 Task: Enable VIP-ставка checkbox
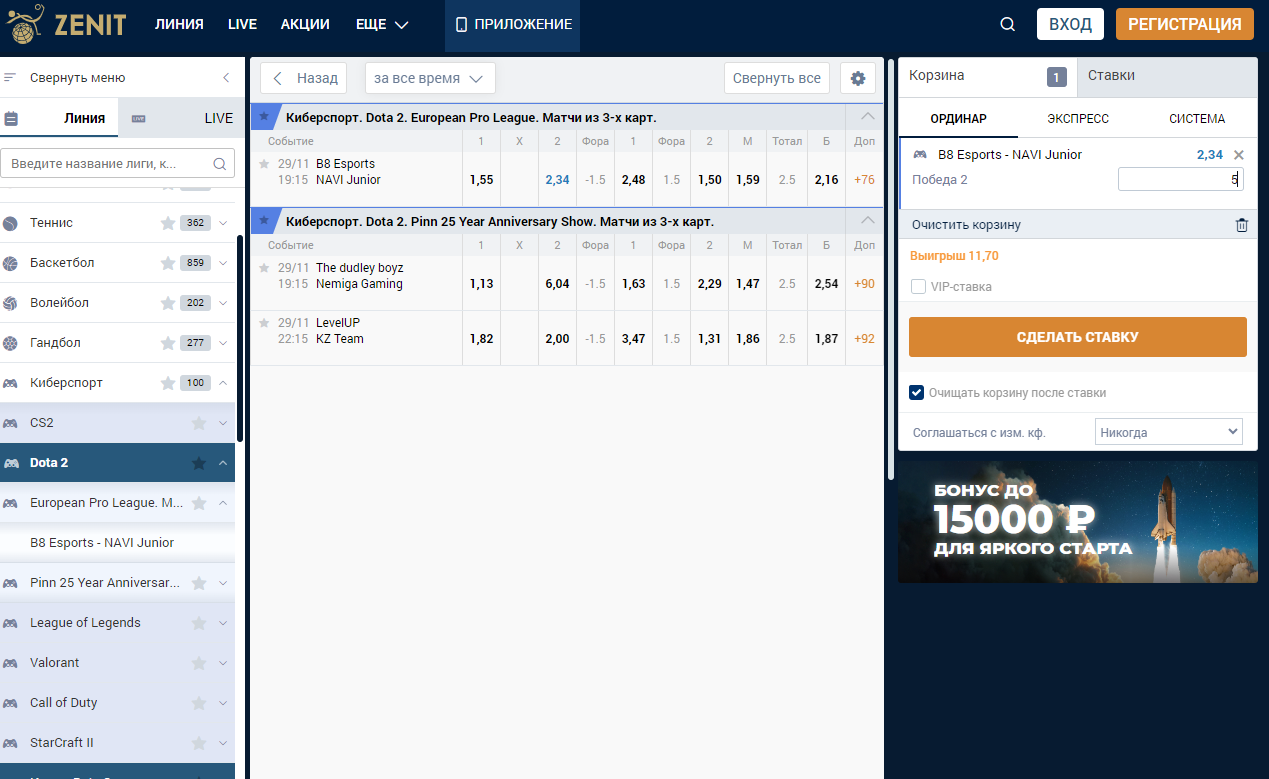point(918,287)
